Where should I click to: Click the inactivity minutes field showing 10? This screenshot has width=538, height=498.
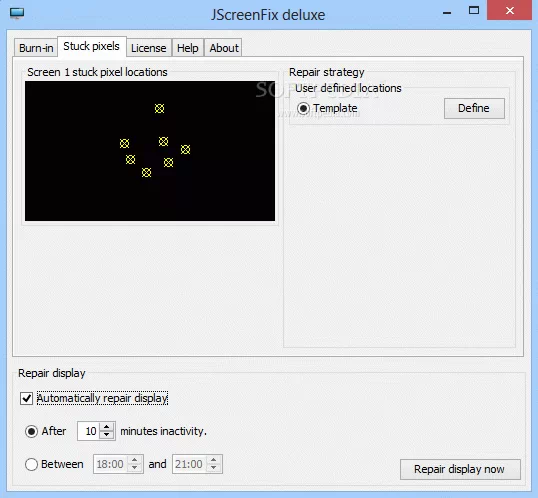click(x=89, y=431)
